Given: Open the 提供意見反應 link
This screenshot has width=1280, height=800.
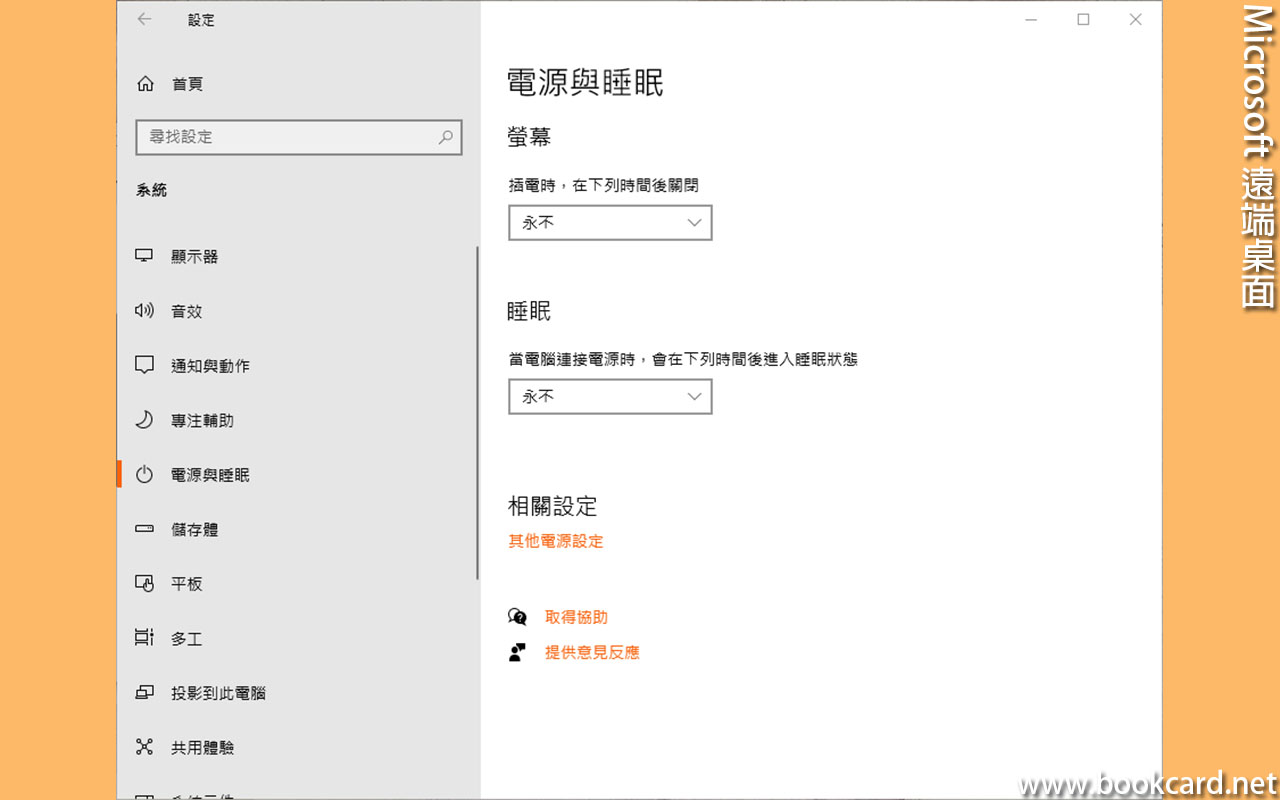Looking at the screenshot, I should point(592,652).
